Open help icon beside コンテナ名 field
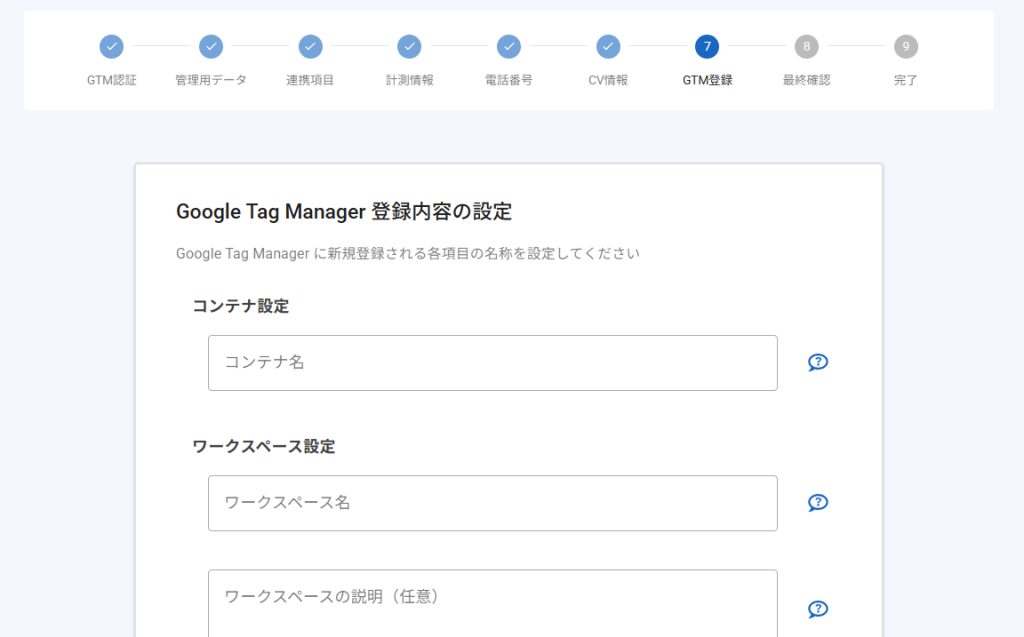 (817, 362)
